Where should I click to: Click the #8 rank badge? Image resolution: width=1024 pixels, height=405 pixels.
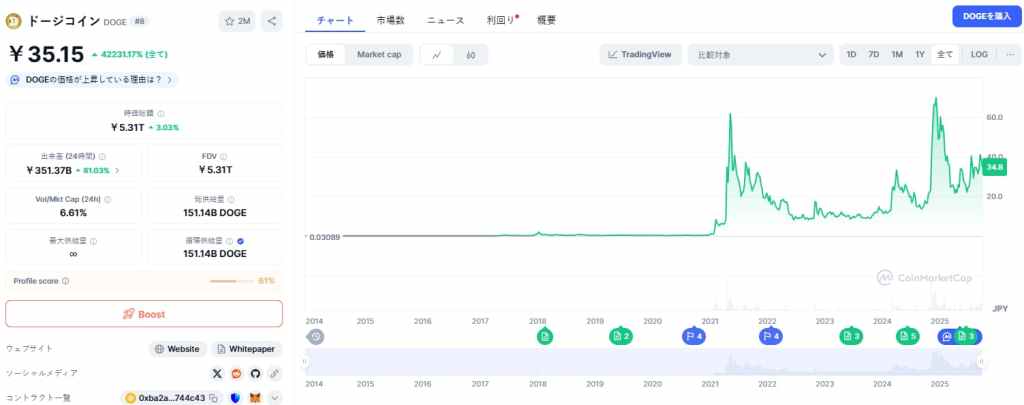[x=140, y=22]
